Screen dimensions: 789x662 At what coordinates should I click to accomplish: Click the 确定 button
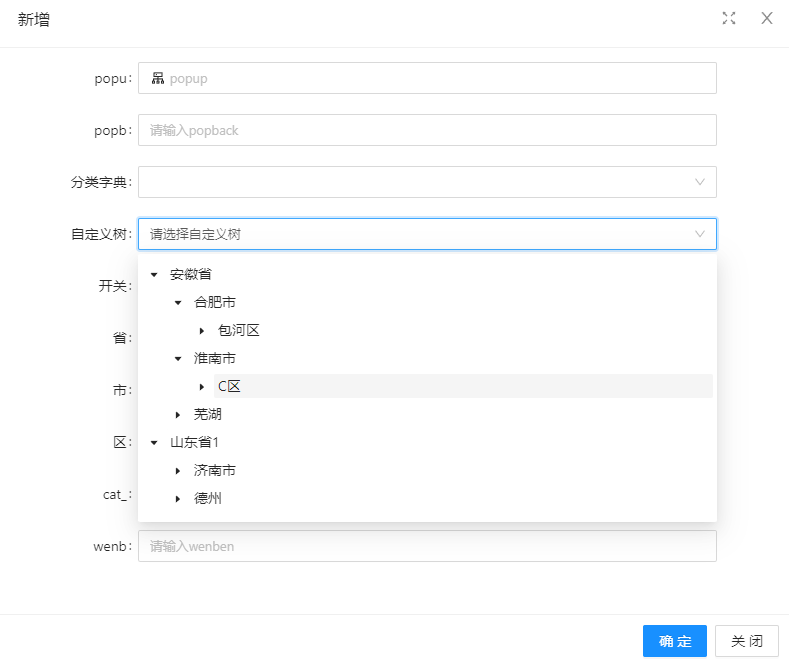(675, 641)
